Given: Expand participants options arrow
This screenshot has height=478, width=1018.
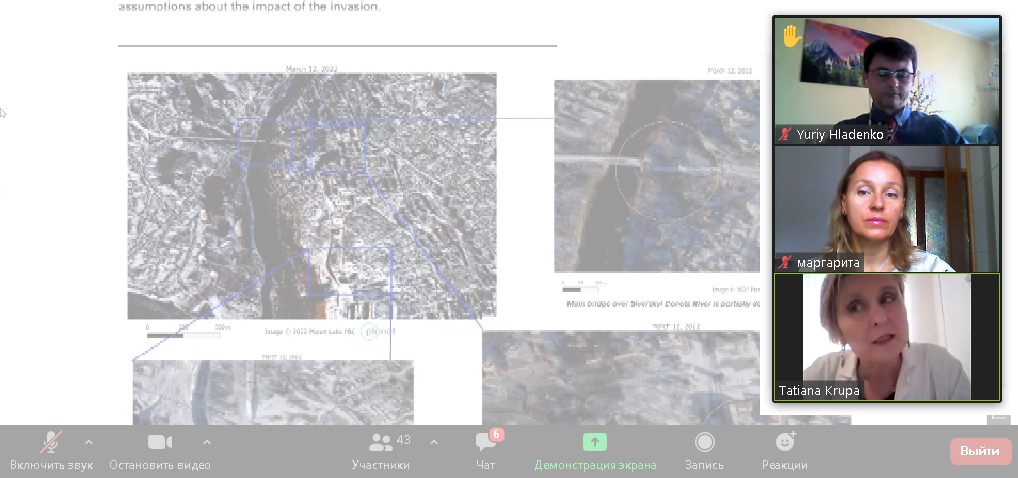Looking at the screenshot, I should (x=434, y=442).
